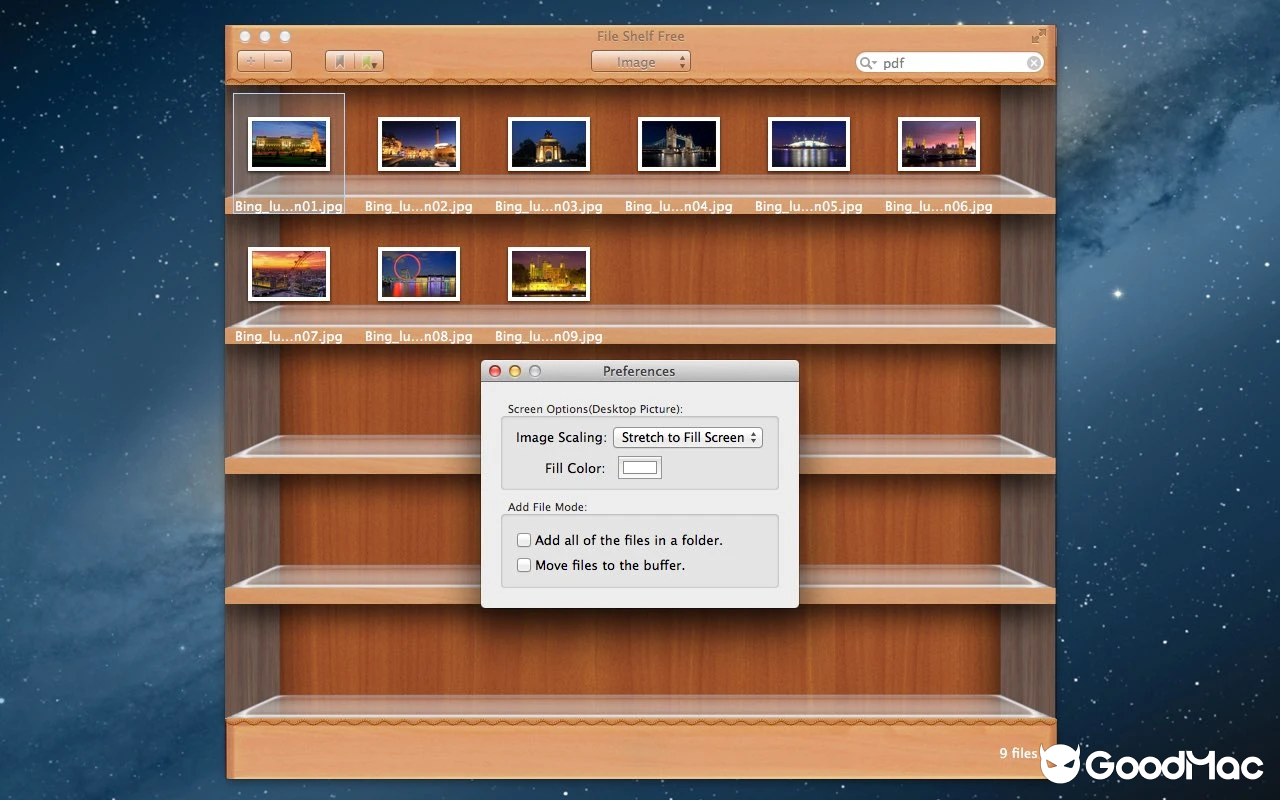Enable Add all of the files in a folder
Screen dimensions: 1280x800
coord(524,540)
